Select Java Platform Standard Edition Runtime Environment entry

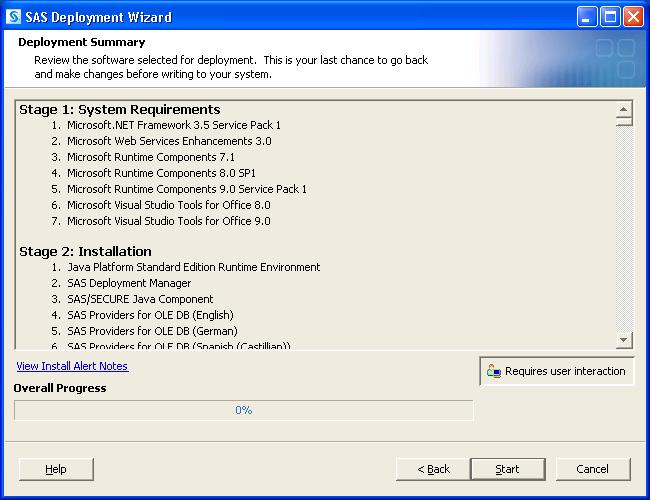tap(193, 267)
